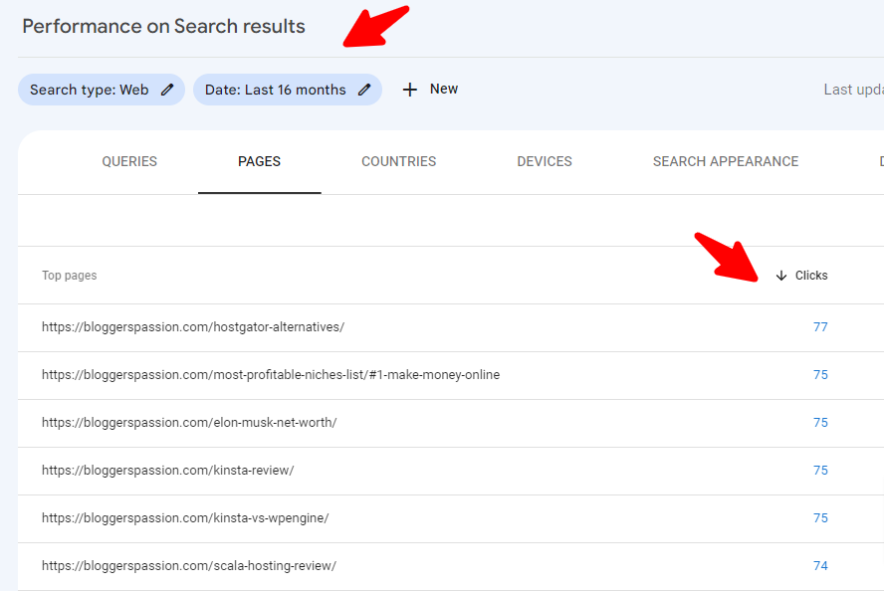Click the Clicks sort arrow icon
Viewport: 884px width, 591px height.
coord(781,276)
